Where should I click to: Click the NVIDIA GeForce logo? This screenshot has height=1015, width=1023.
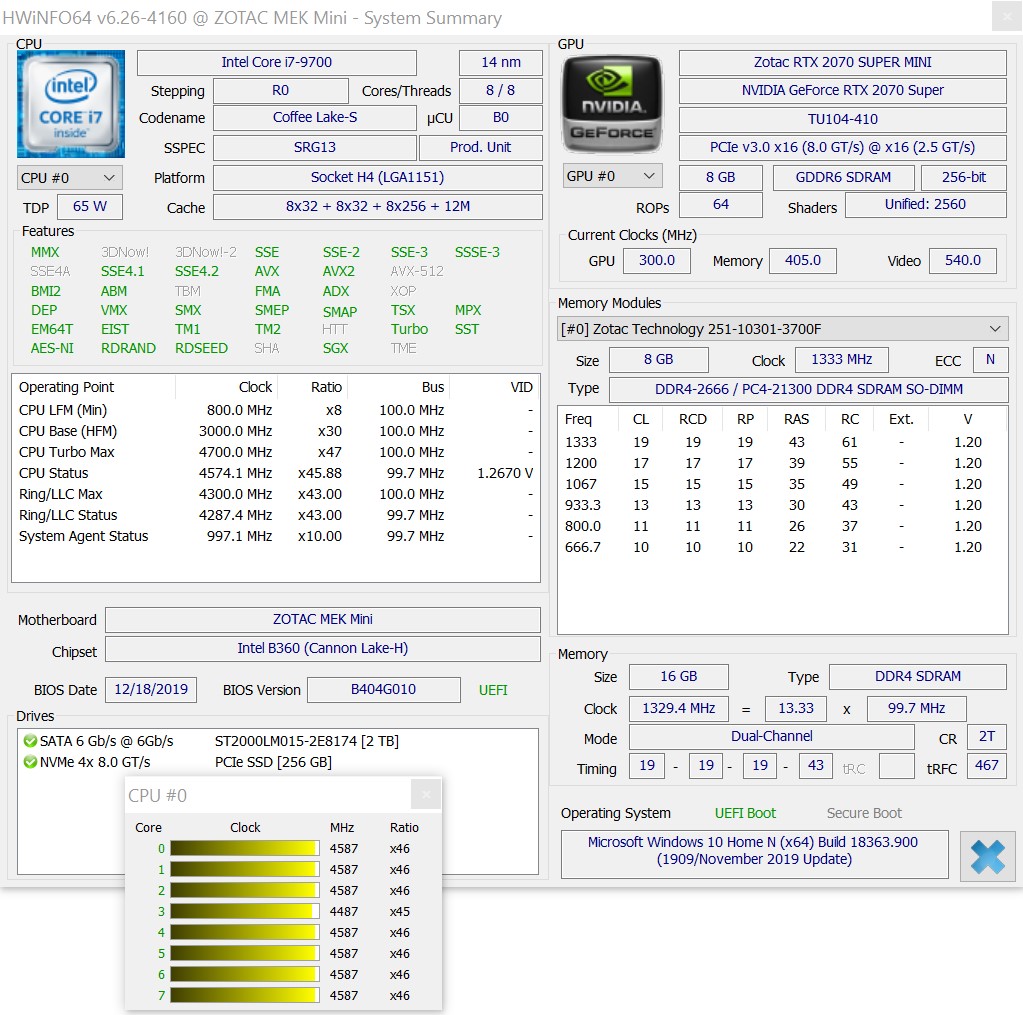click(612, 104)
